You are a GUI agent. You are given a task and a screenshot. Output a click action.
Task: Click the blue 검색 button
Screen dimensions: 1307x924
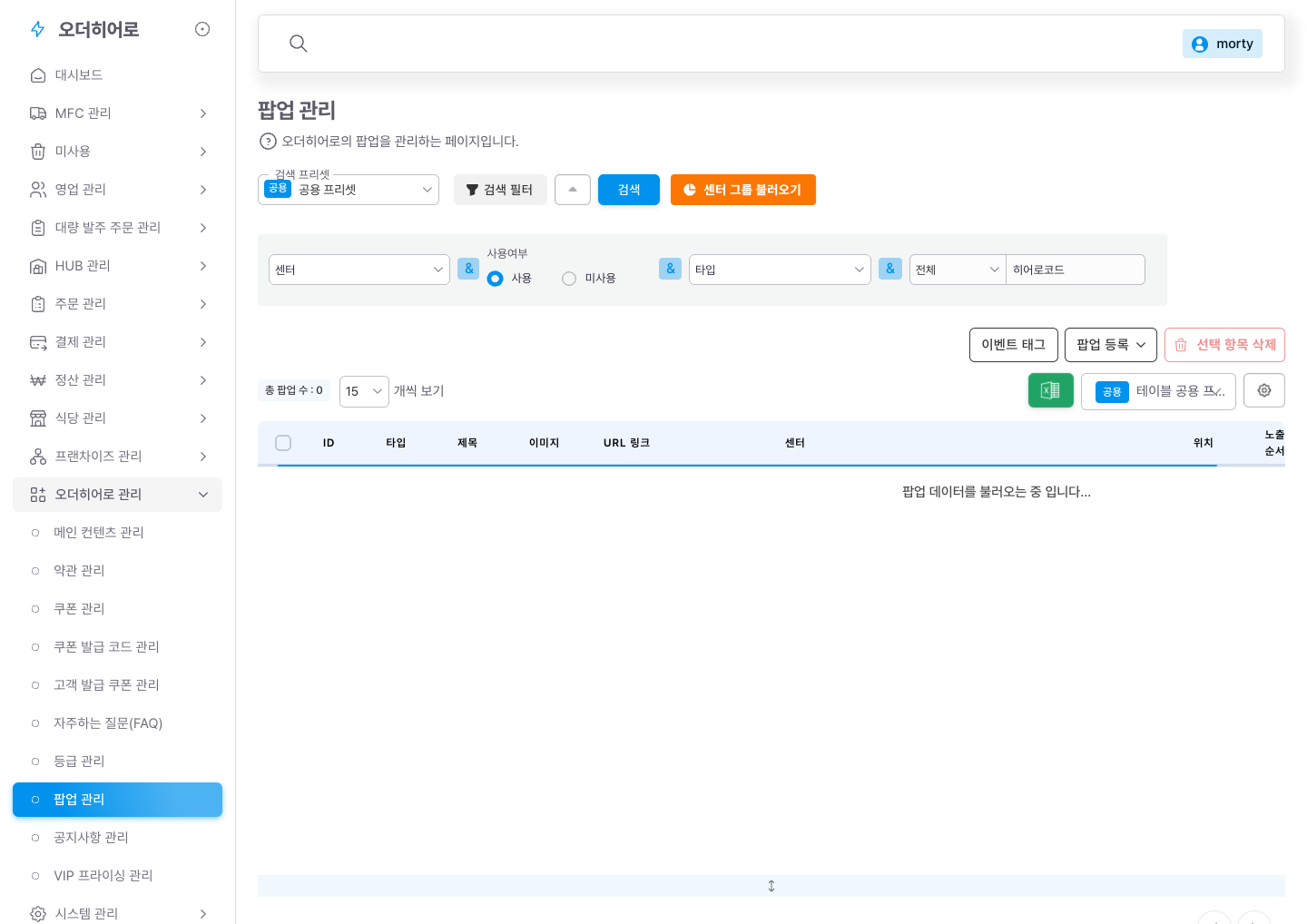tap(629, 190)
